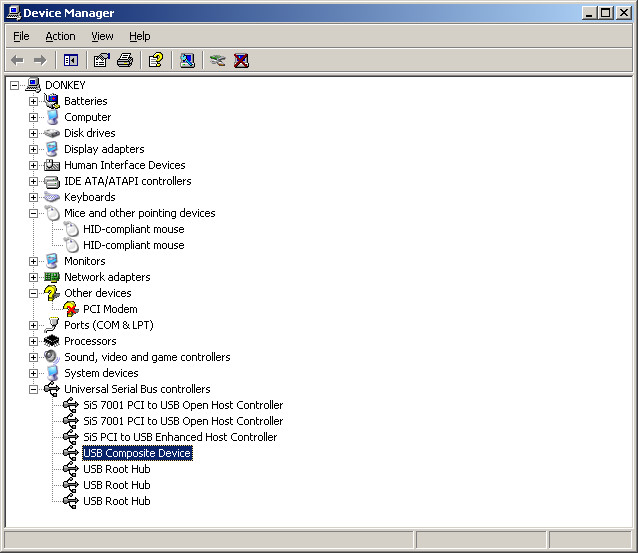Image resolution: width=638 pixels, height=553 pixels.
Task: Select the DONKEY computer root node
Action: pyautogui.click(x=65, y=85)
